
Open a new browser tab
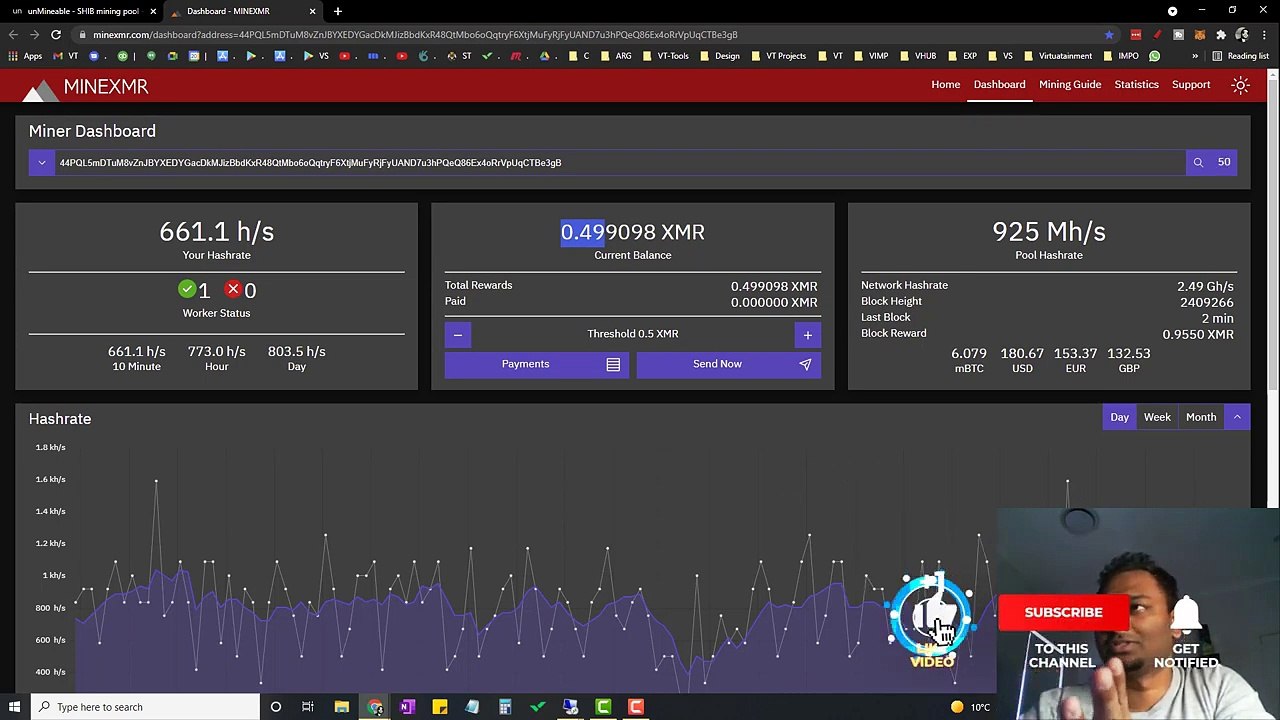[338, 11]
